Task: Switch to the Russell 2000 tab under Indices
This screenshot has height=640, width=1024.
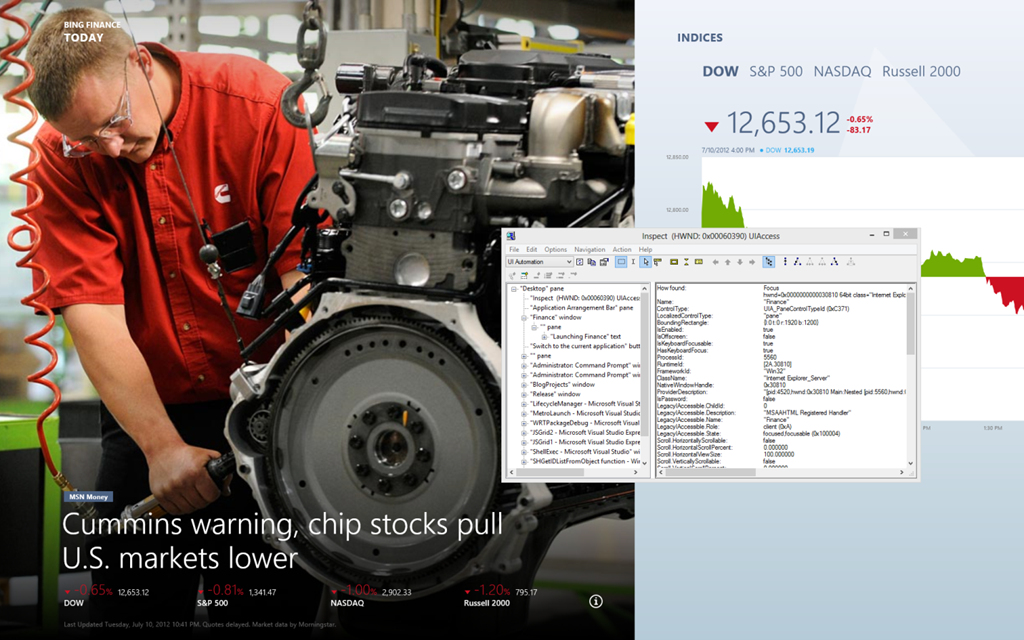Action: (921, 71)
